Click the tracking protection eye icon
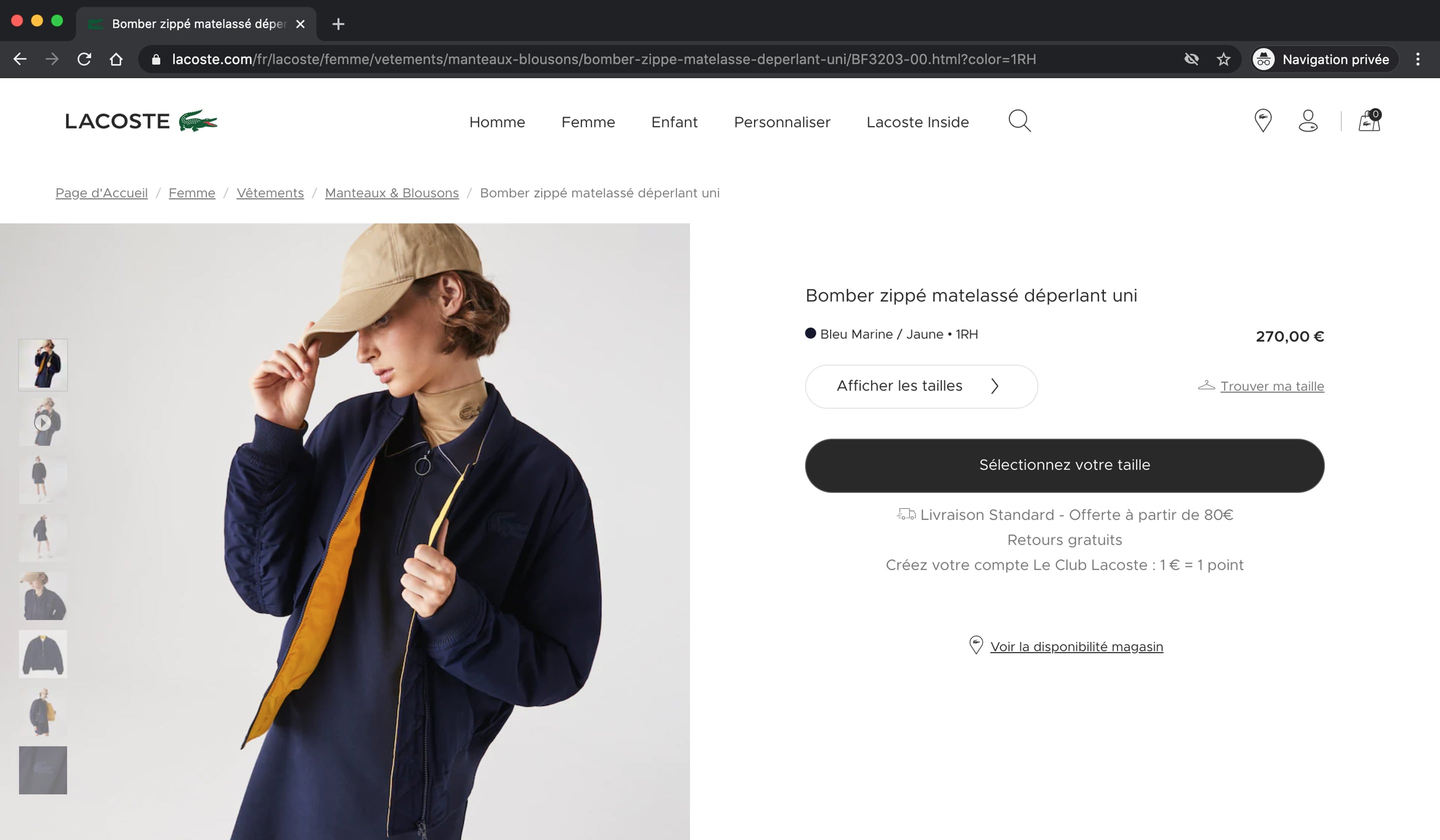The height and width of the screenshot is (840, 1440). 1191,59
